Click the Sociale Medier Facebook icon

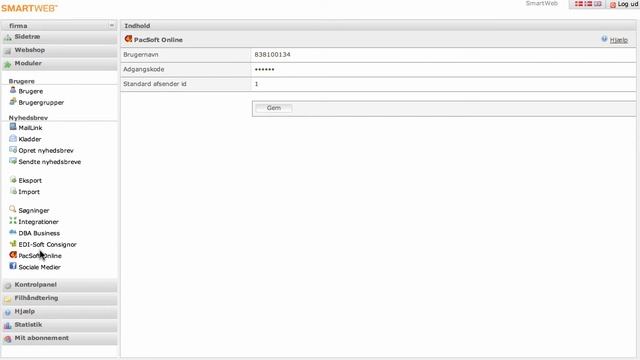click(13, 266)
